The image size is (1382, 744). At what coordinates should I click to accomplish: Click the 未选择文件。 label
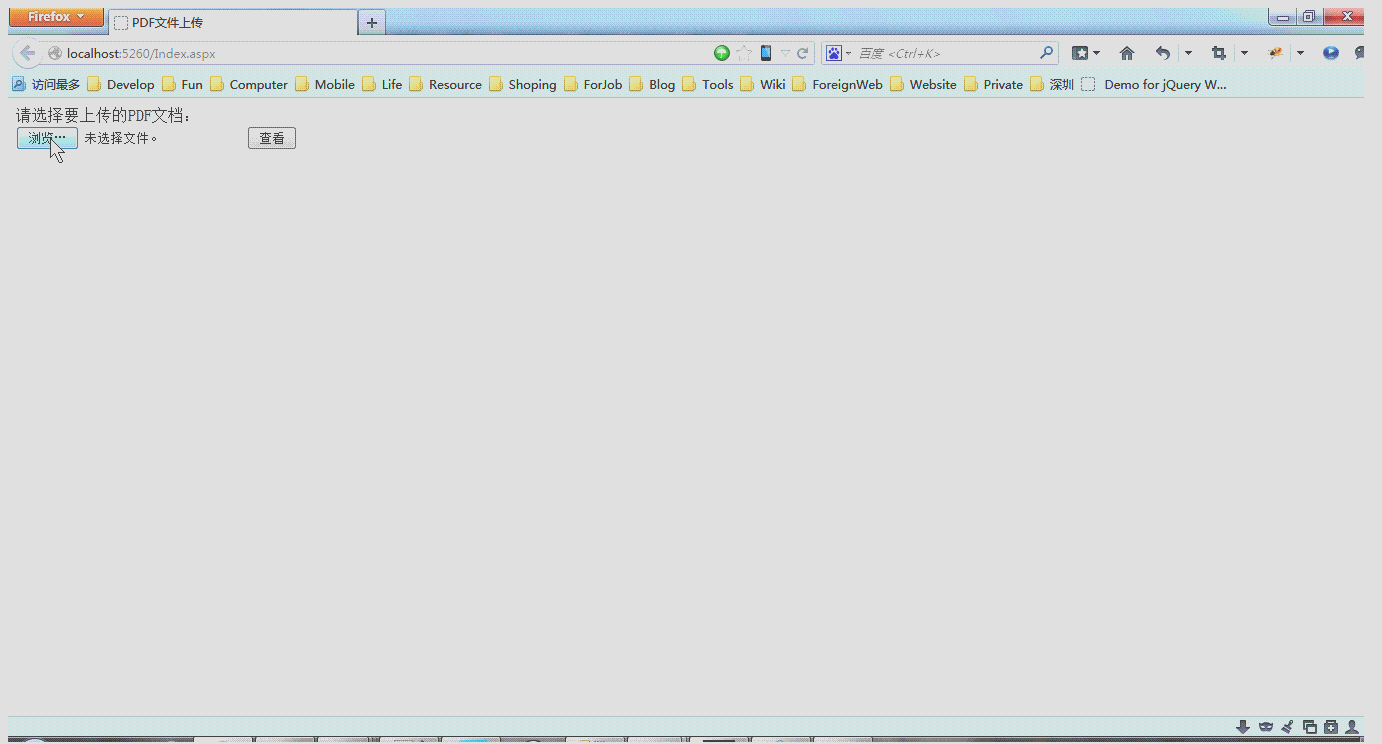121,138
